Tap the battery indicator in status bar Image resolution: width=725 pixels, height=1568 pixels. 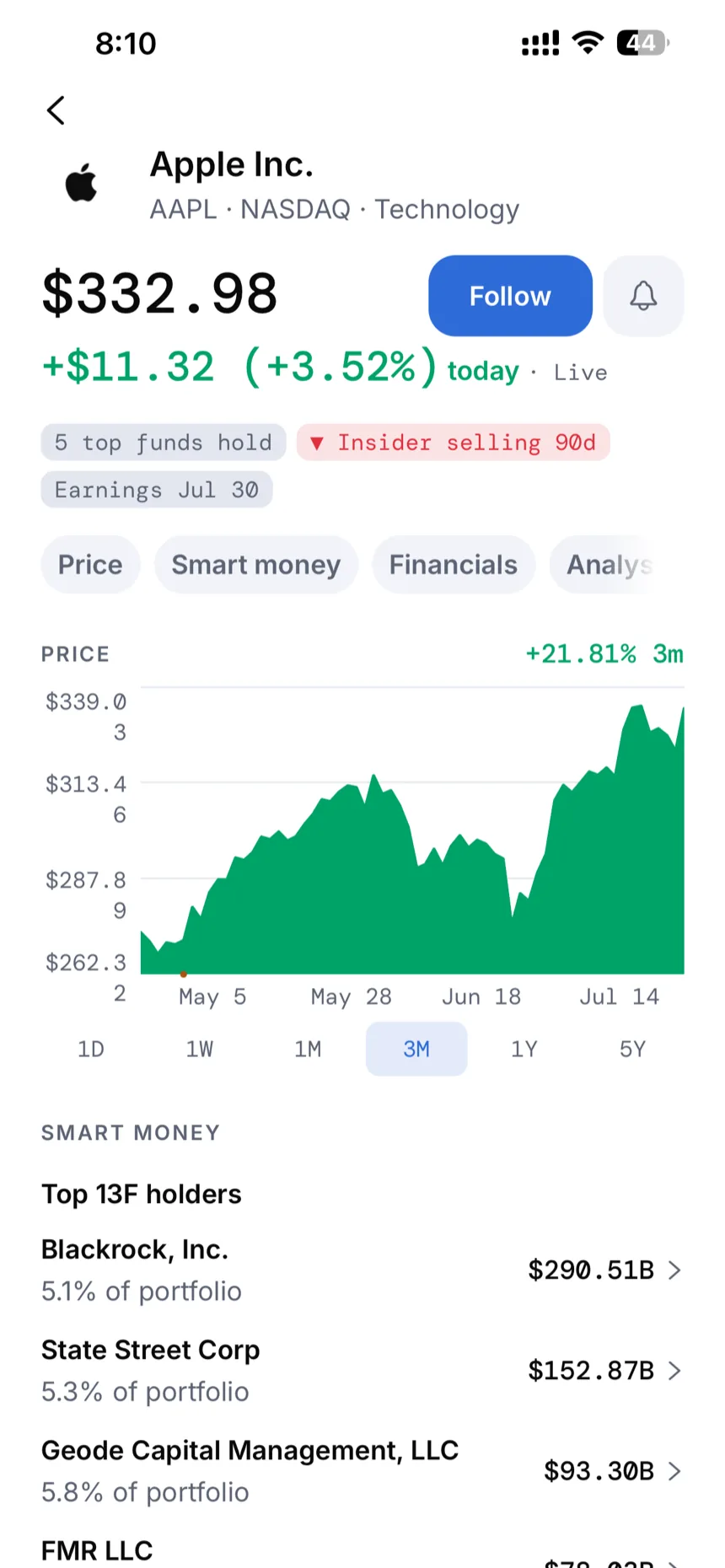click(x=643, y=43)
